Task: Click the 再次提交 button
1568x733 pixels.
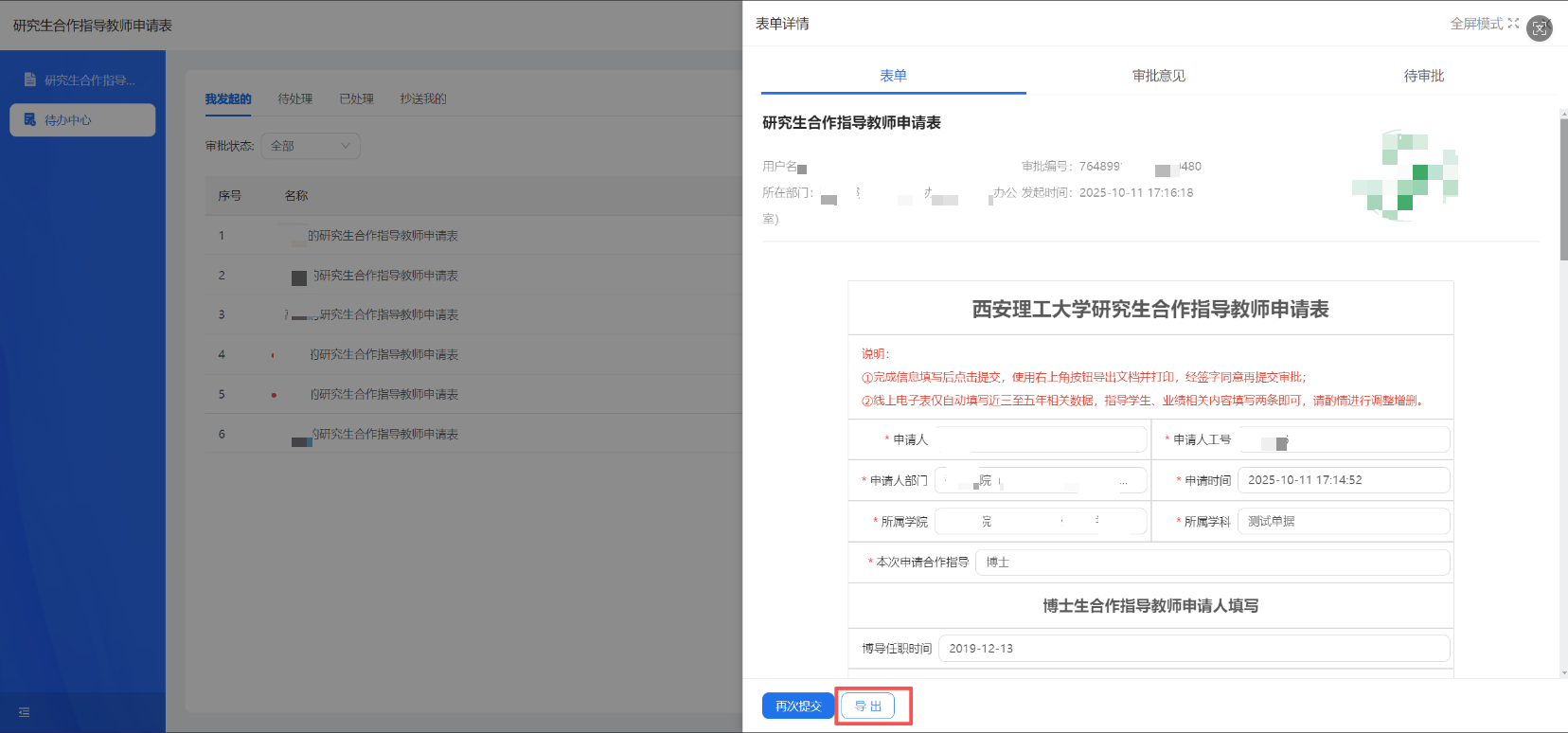Action: pyautogui.click(x=797, y=706)
